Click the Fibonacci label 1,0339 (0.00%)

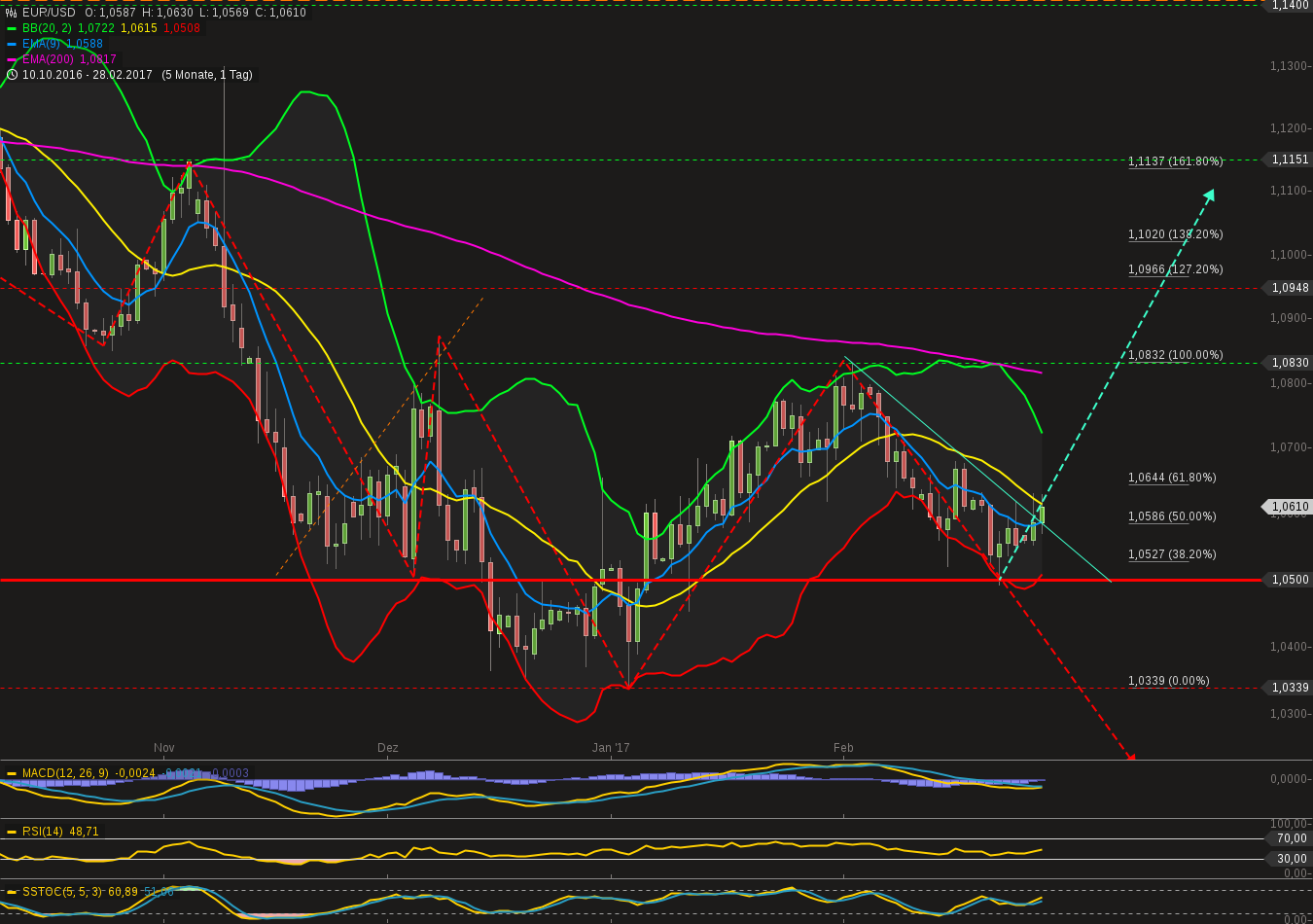coord(1169,681)
